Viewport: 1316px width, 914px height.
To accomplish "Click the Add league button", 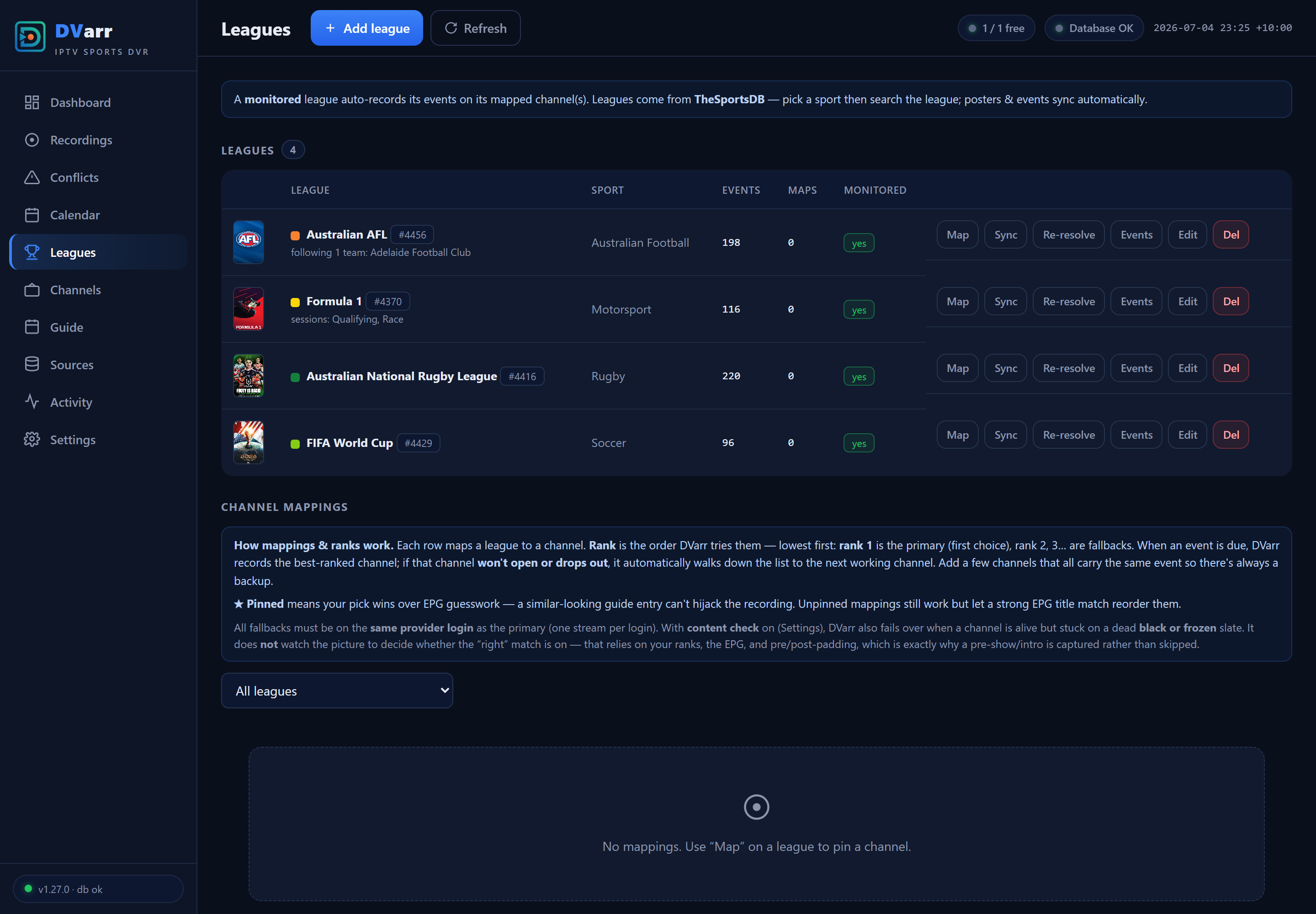I will tap(366, 28).
